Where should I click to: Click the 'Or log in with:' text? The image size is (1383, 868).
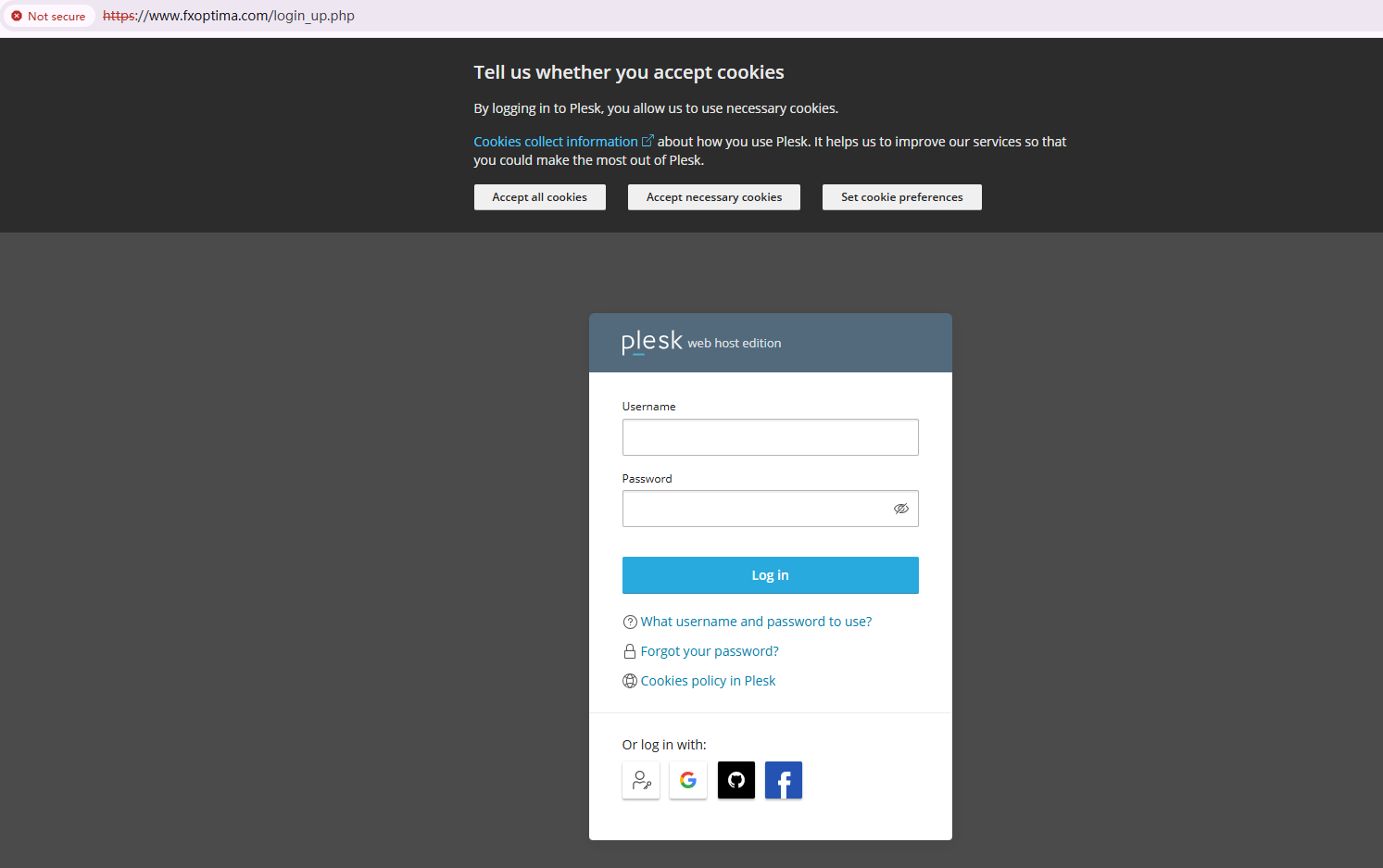coord(664,745)
